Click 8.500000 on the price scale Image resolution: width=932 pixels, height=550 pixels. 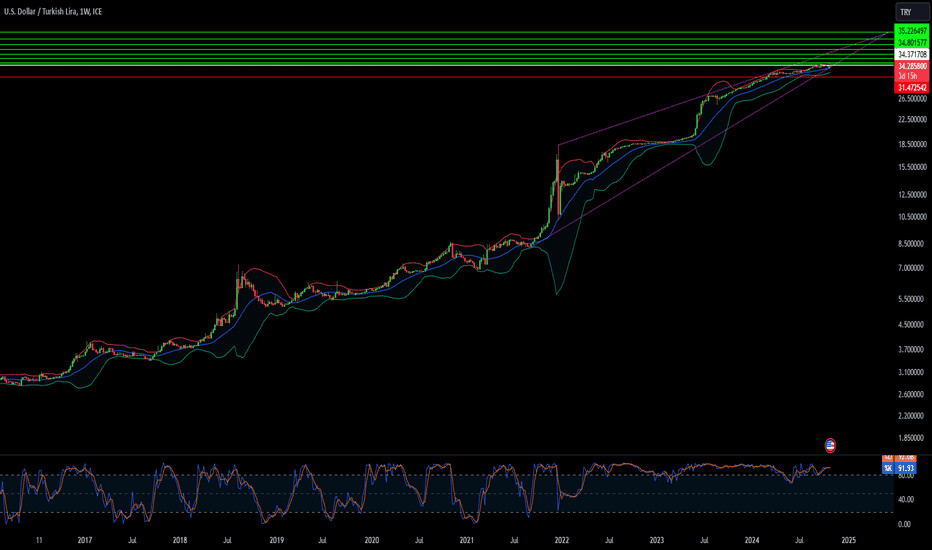[x=909, y=244]
